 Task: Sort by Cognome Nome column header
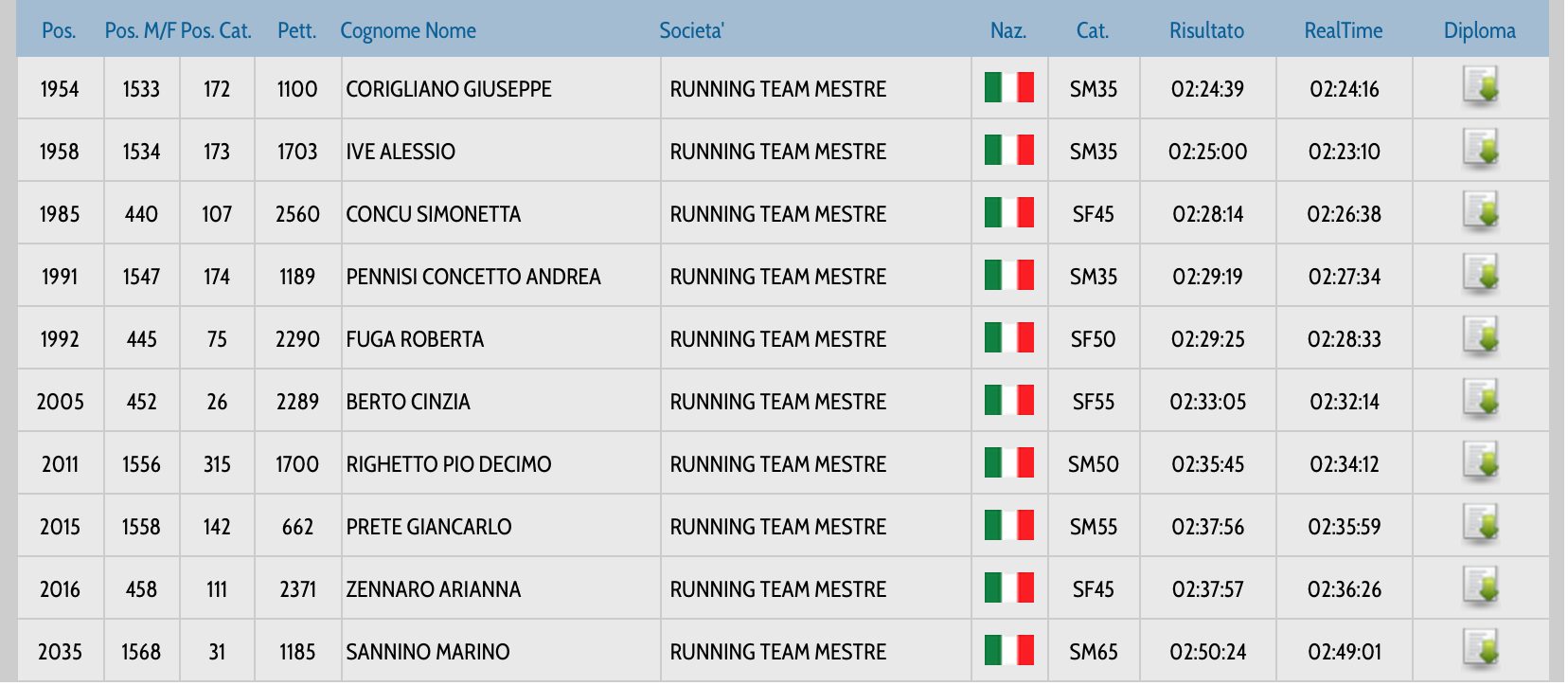click(408, 30)
